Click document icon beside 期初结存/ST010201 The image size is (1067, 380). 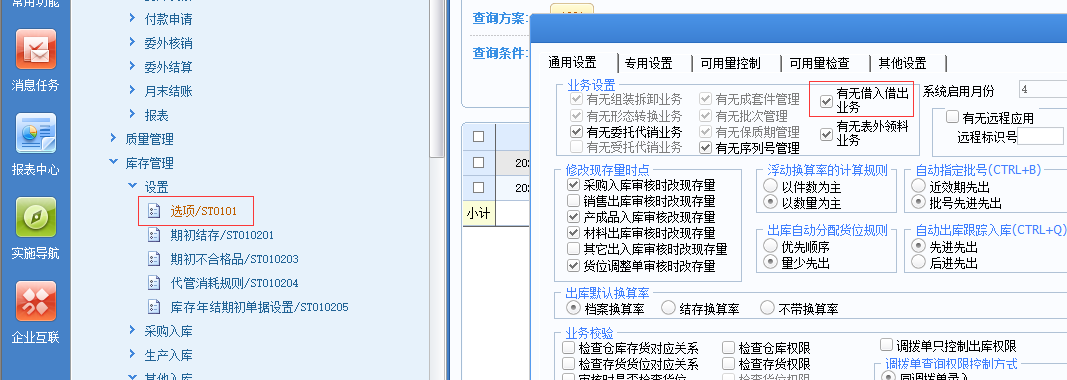point(154,235)
